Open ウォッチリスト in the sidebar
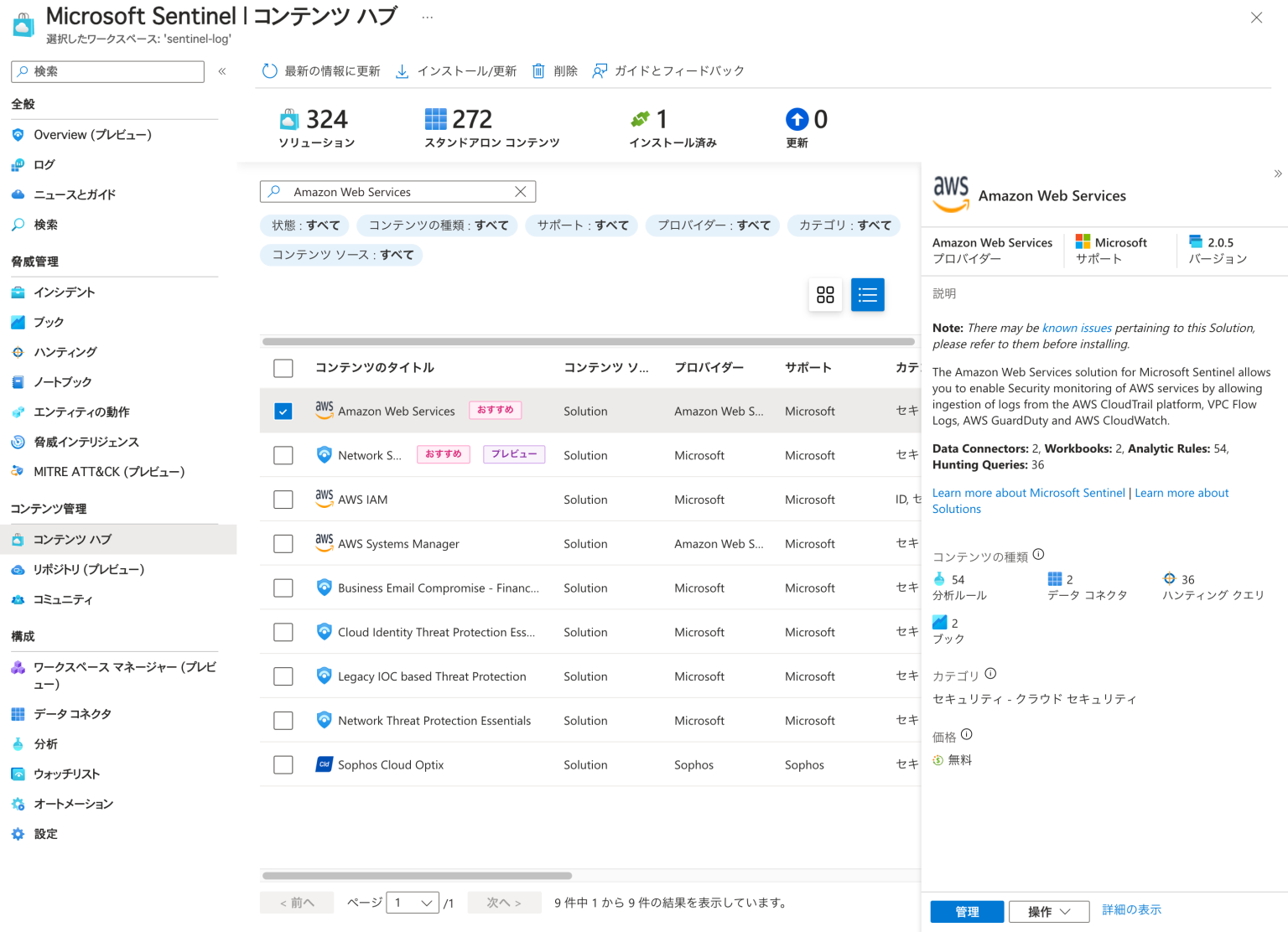 pyautogui.click(x=65, y=774)
